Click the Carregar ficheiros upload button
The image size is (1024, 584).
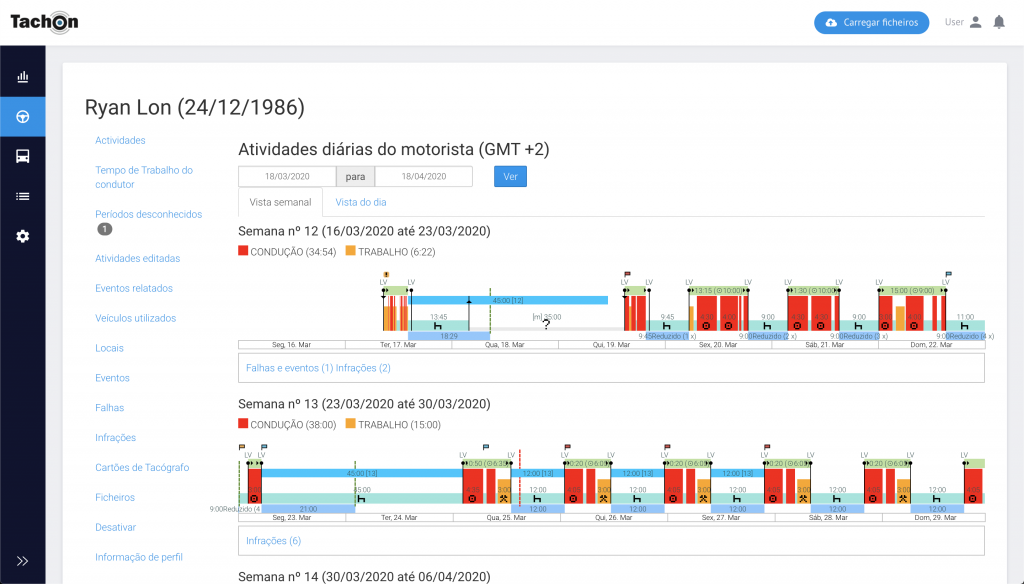[x=871, y=22]
